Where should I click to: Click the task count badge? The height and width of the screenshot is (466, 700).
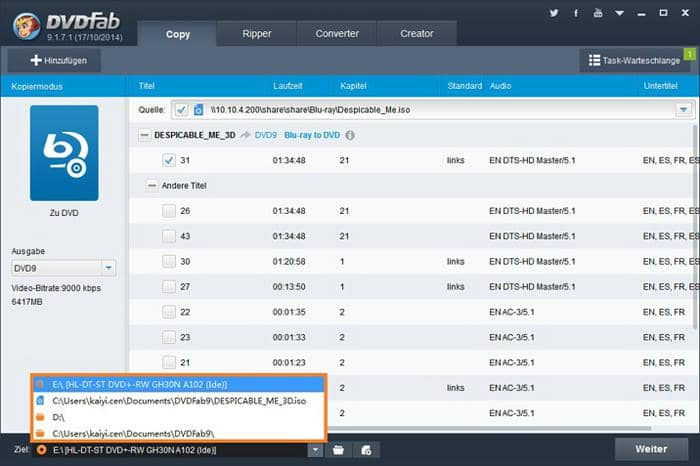689,54
